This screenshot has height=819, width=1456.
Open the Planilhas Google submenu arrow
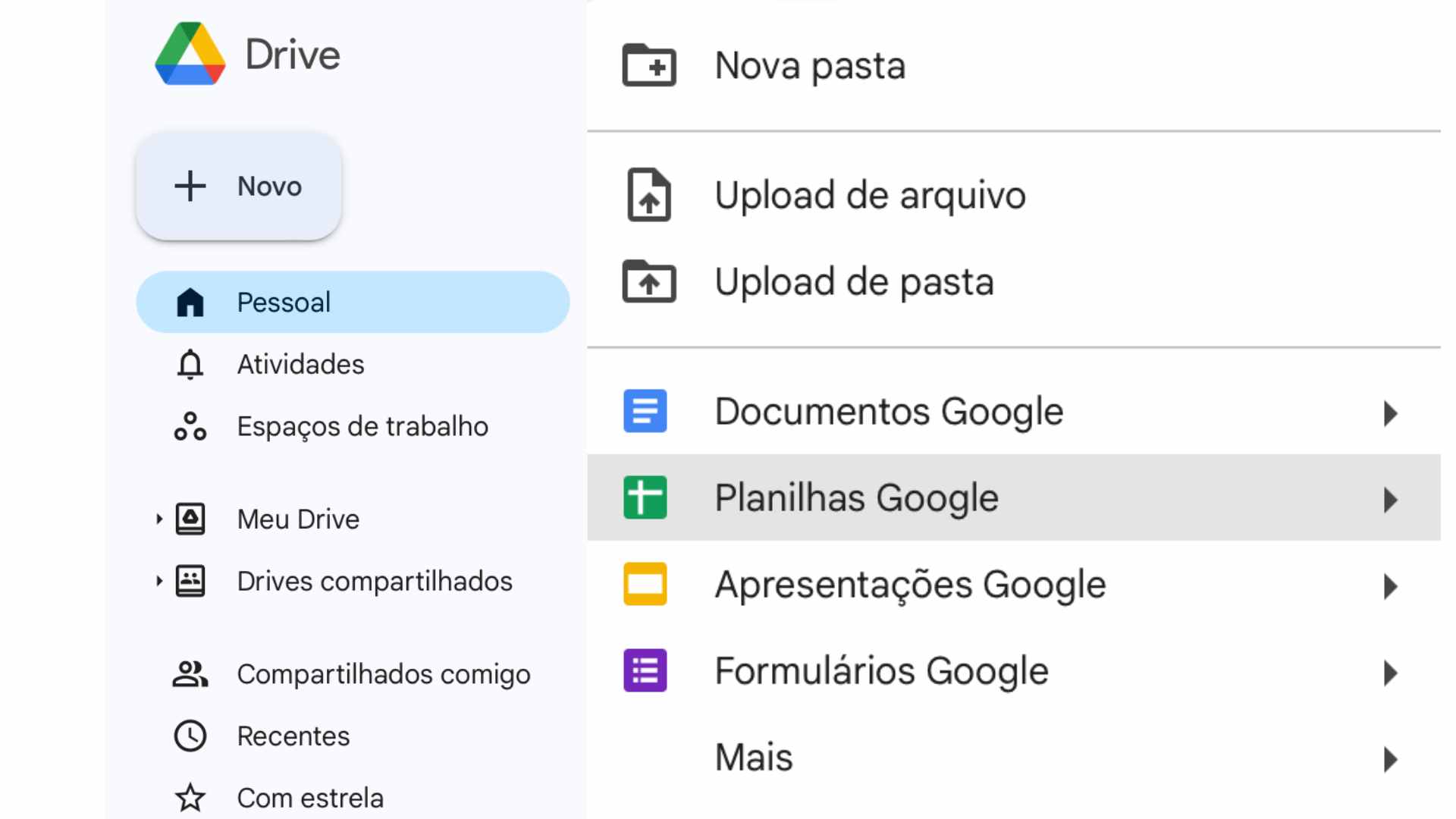(x=1391, y=498)
